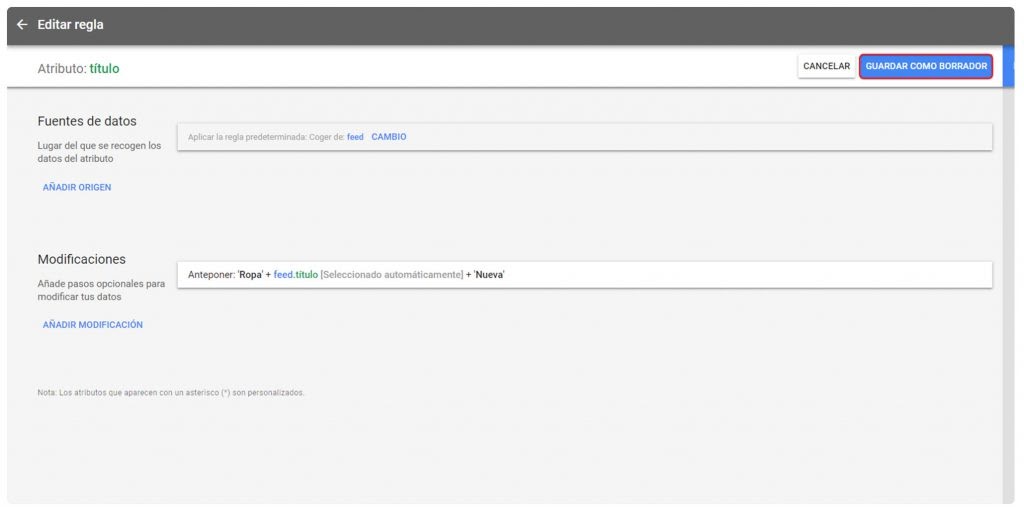Open the feed link in default rule row

(x=355, y=137)
